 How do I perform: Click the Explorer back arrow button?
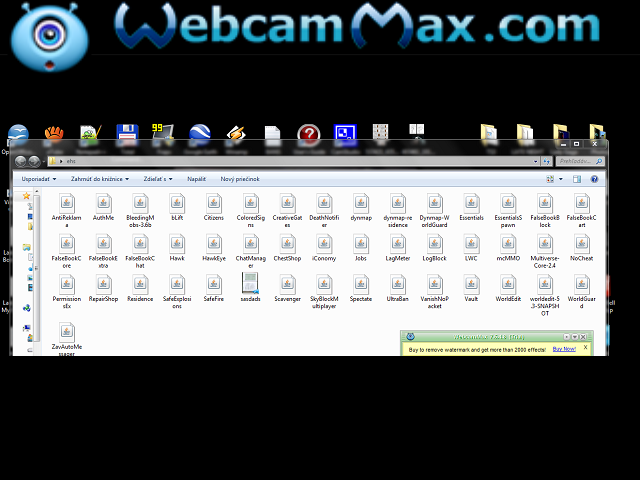[x=21, y=161]
